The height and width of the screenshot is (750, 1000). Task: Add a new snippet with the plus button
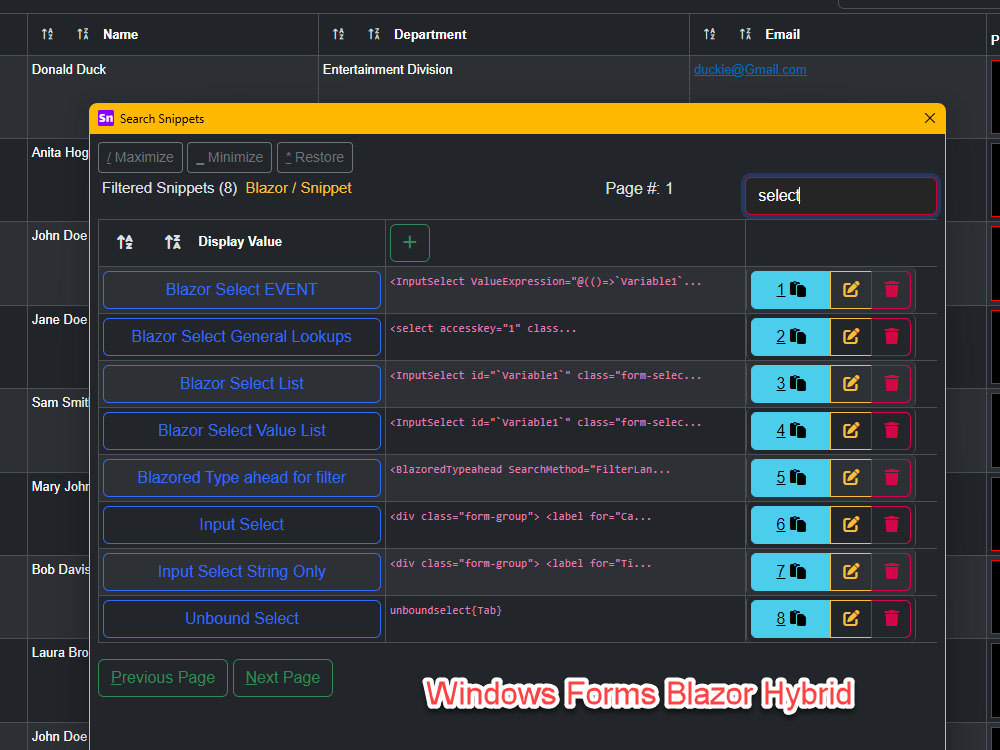[409, 242]
